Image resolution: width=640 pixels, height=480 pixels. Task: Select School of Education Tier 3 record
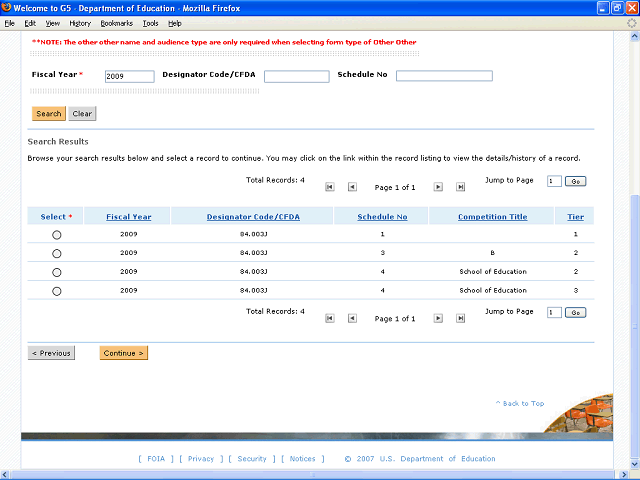pos(57,291)
